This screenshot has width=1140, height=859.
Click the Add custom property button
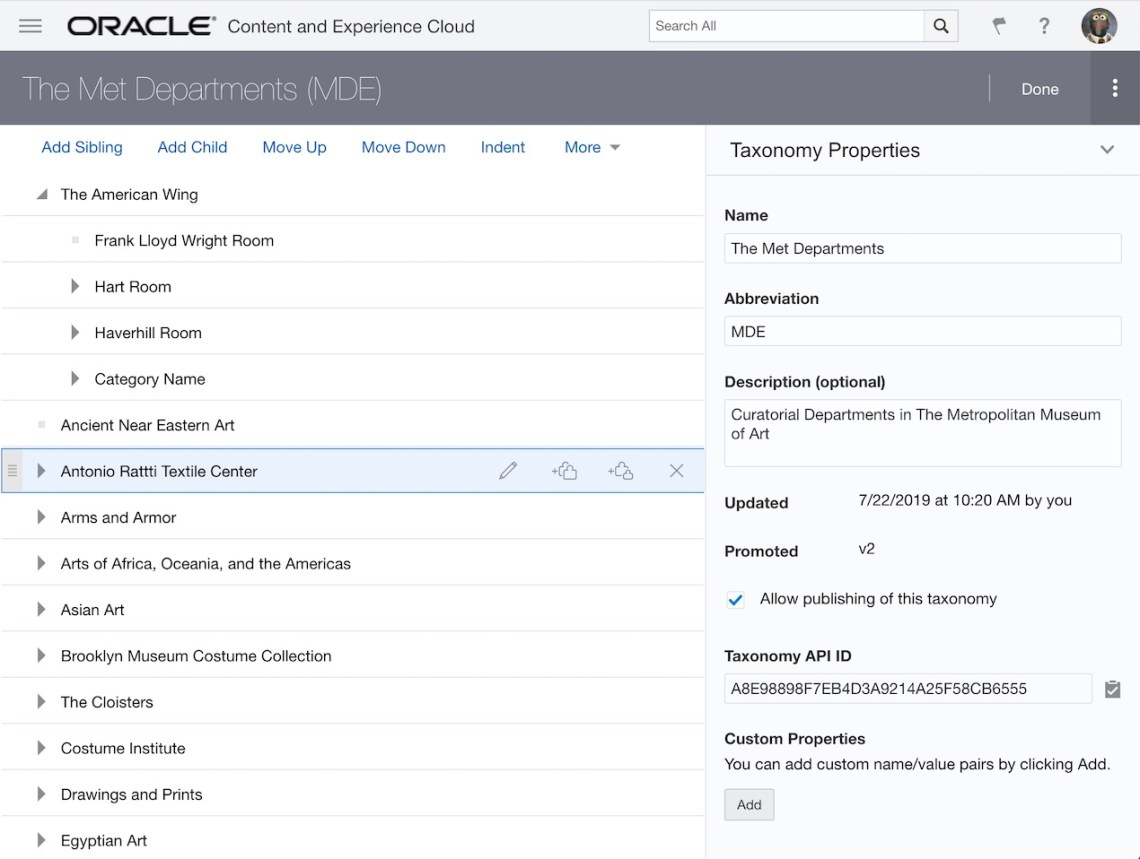click(x=749, y=805)
